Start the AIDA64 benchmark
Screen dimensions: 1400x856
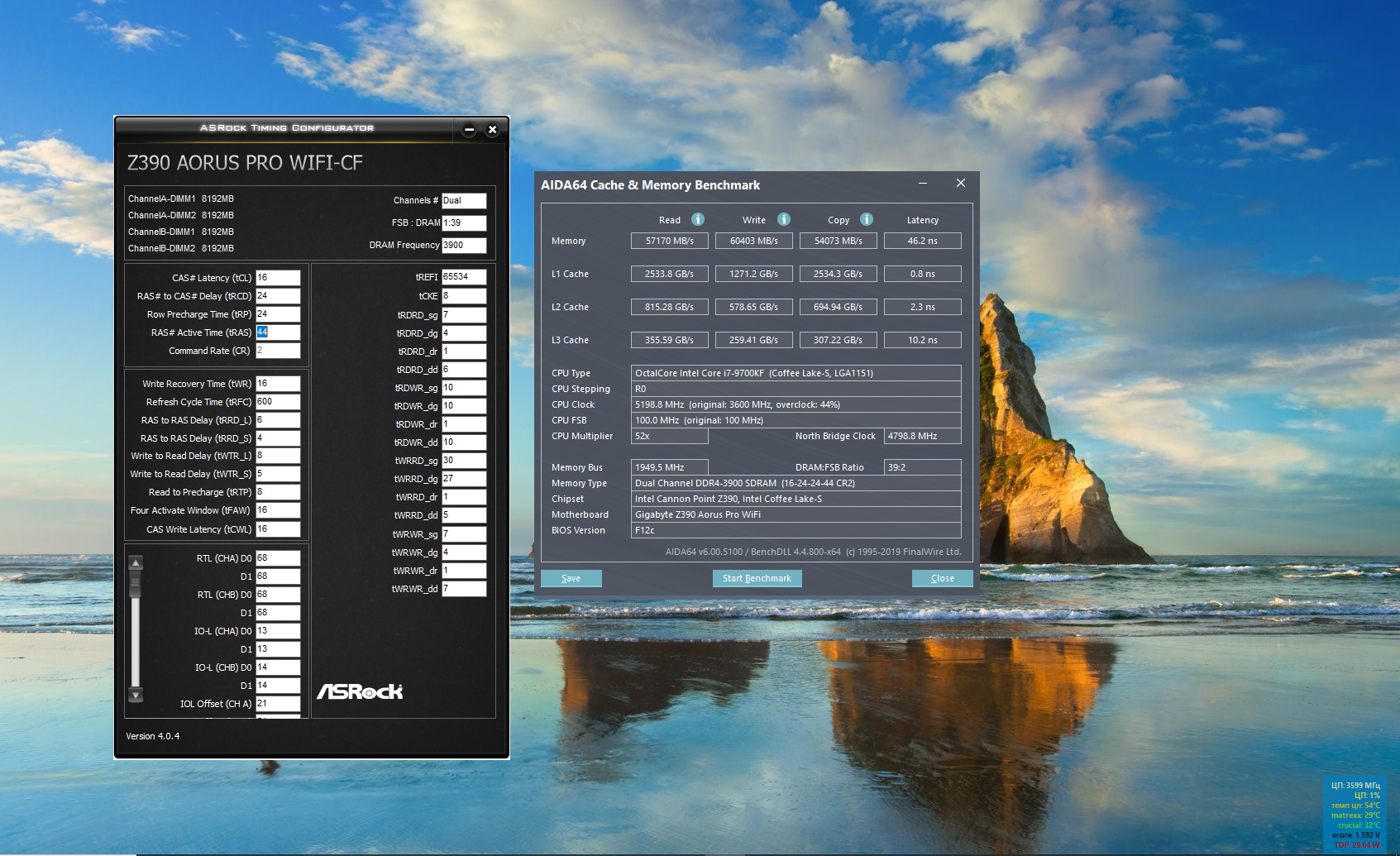(757, 578)
